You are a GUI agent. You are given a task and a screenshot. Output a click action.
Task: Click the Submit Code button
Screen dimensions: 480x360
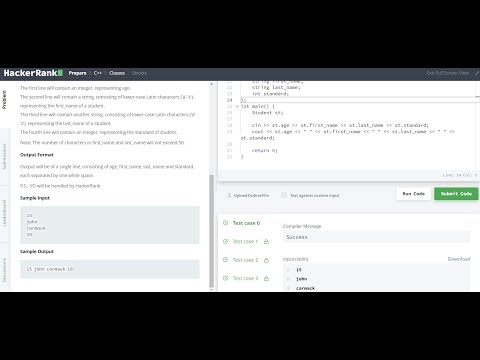456,194
